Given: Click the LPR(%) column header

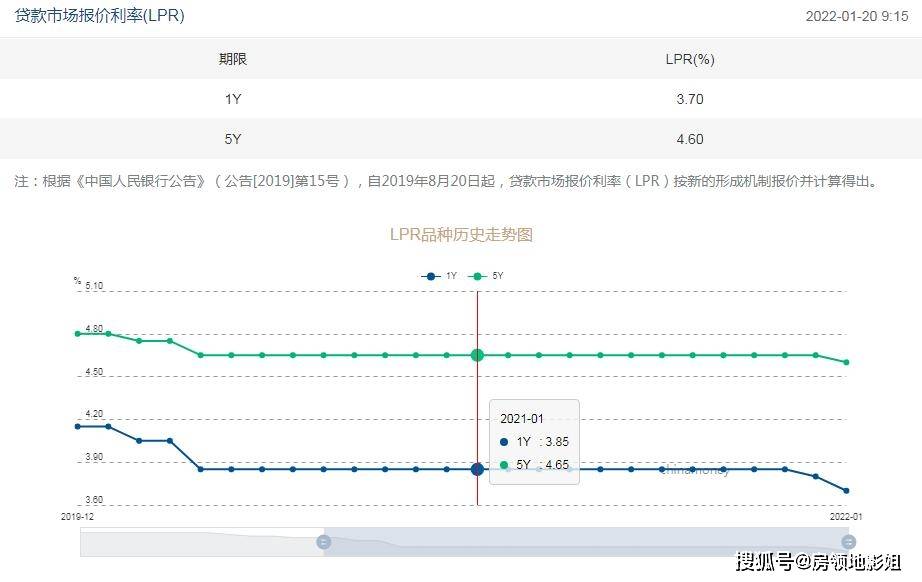Looking at the screenshot, I should pyautogui.click(x=690, y=59).
